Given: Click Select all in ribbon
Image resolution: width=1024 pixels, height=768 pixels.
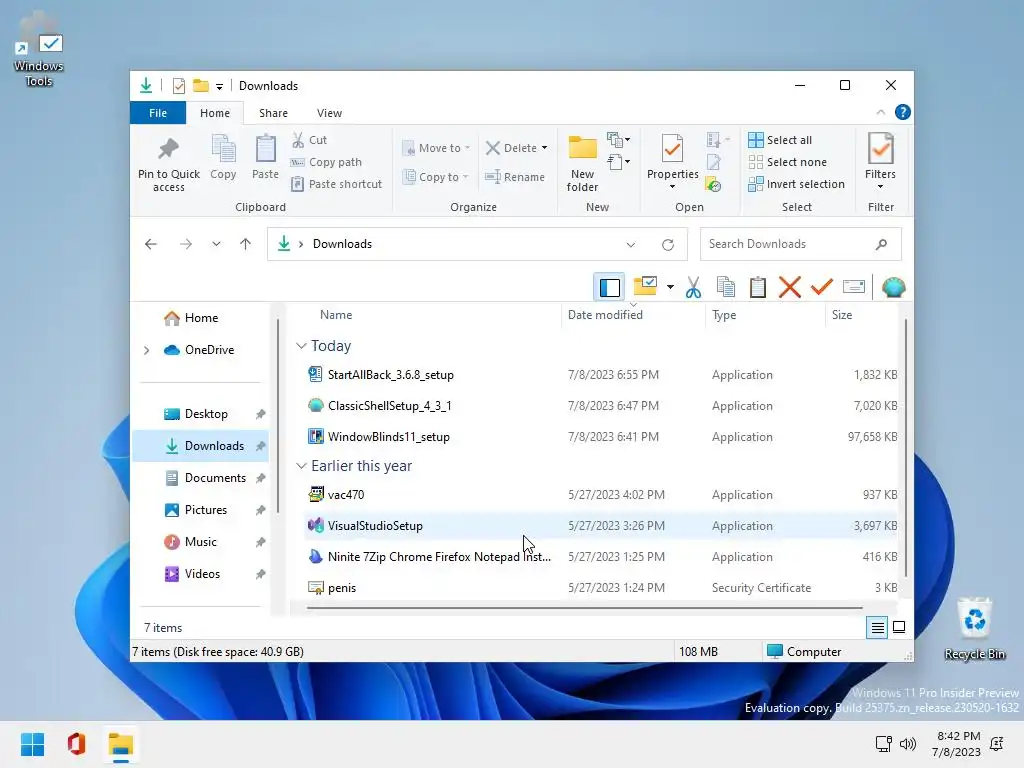Looking at the screenshot, I should [x=780, y=140].
